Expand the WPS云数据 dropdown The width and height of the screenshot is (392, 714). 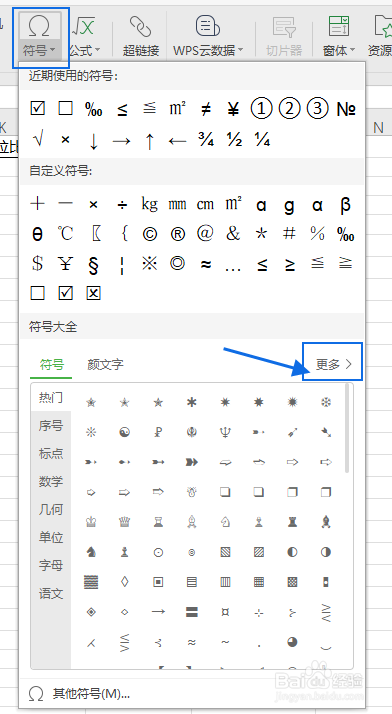click(x=208, y=37)
